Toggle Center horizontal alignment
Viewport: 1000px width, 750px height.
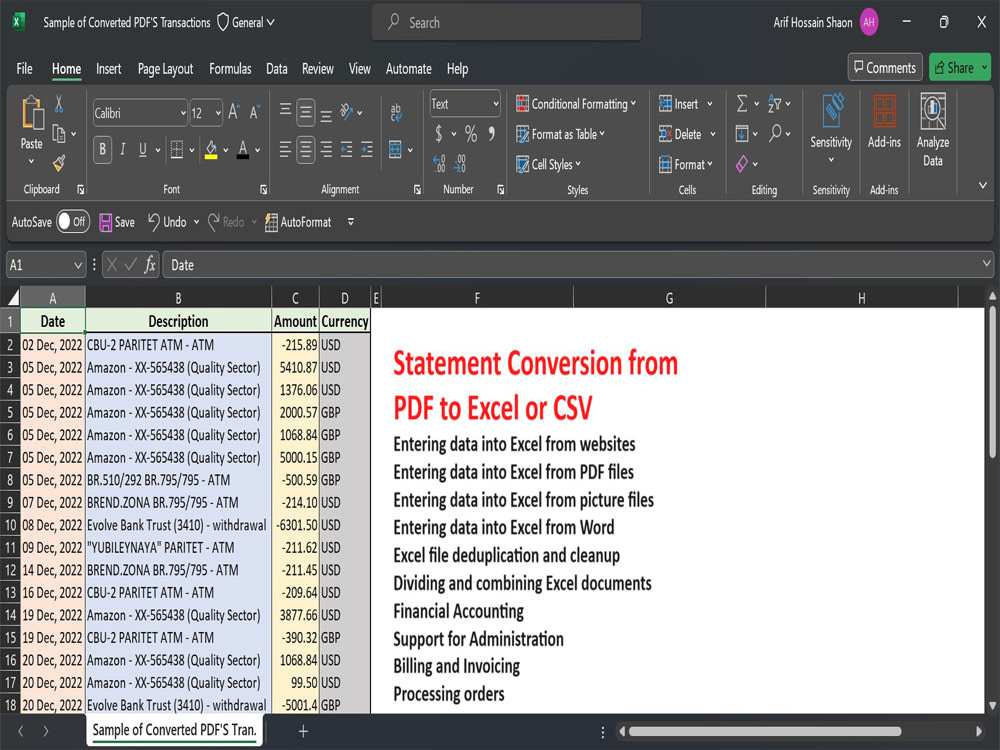coord(306,150)
